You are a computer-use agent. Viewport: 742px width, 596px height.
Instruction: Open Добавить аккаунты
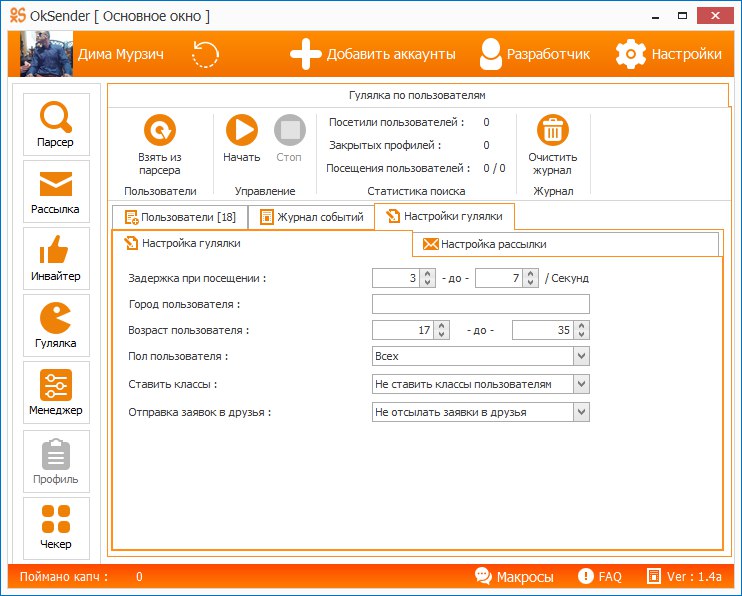[373, 54]
